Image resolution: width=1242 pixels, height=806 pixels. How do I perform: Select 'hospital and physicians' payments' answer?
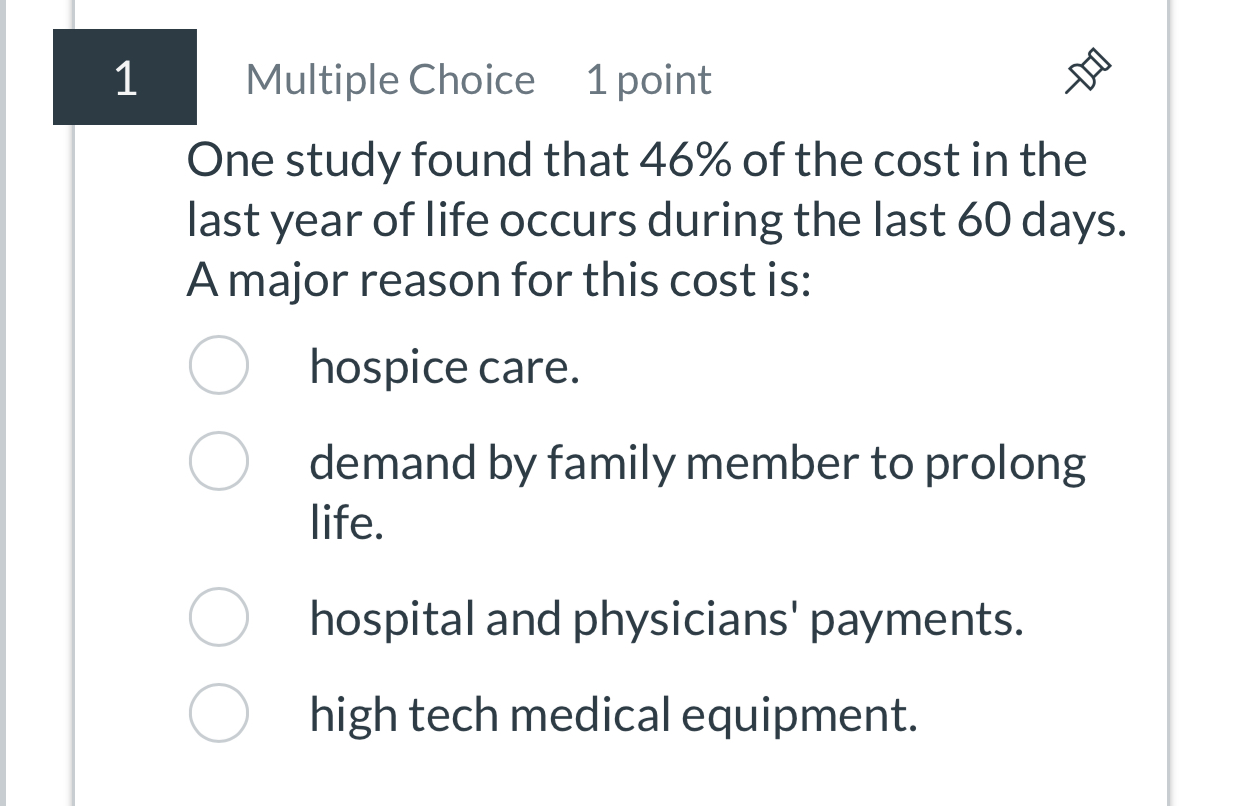[x=218, y=618]
